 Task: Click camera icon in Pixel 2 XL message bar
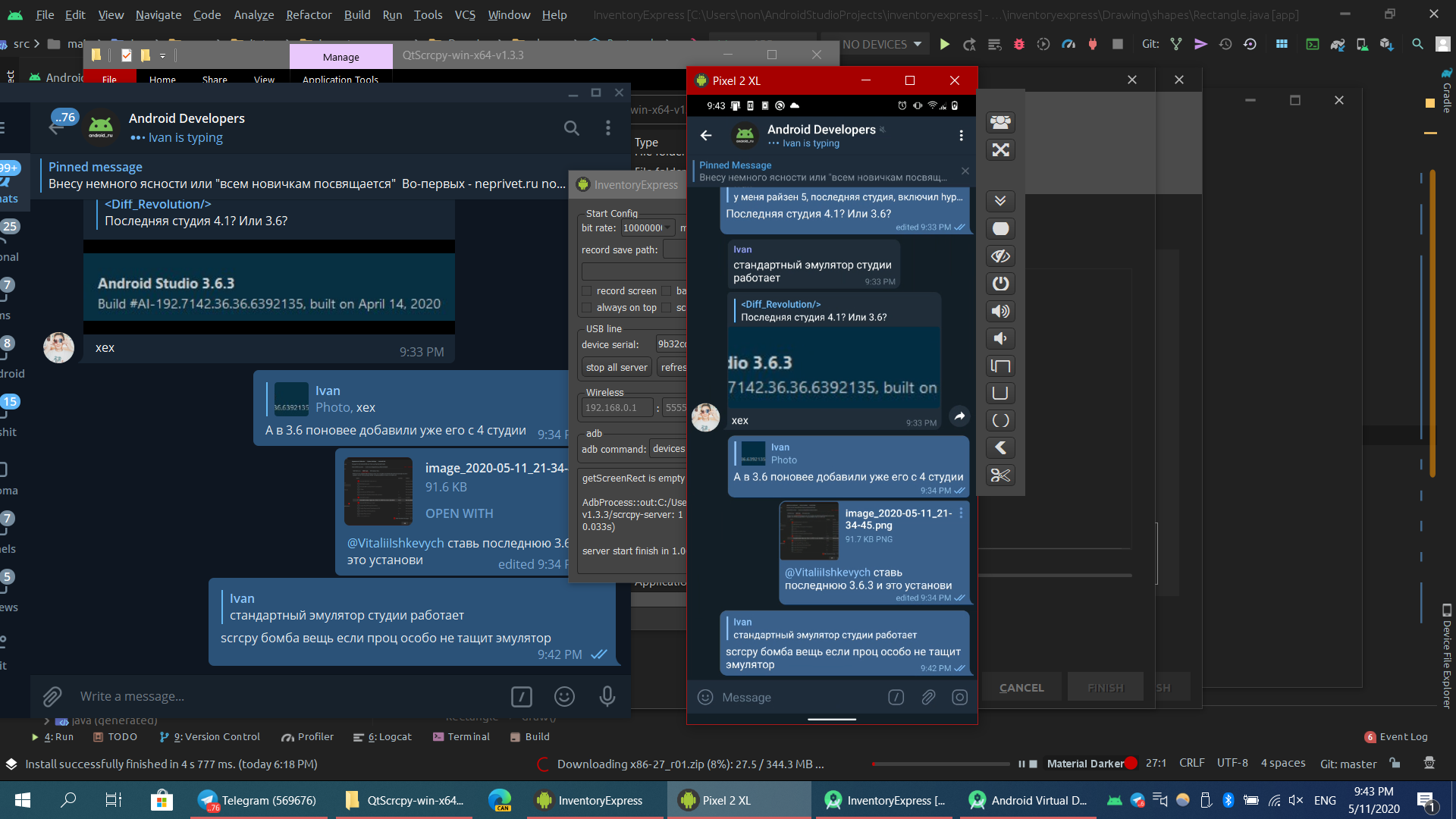(x=960, y=697)
